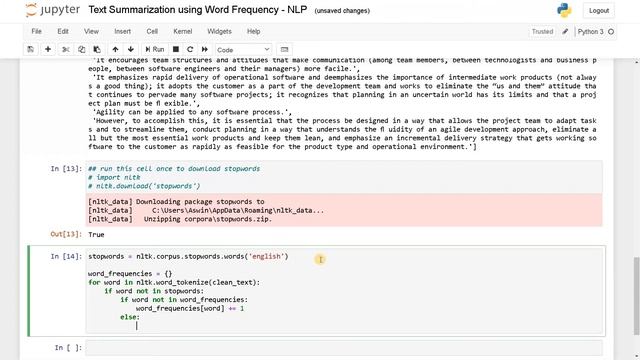Open the Edit menu
This screenshot has width=640, height=360.
(x=63, y=31)
